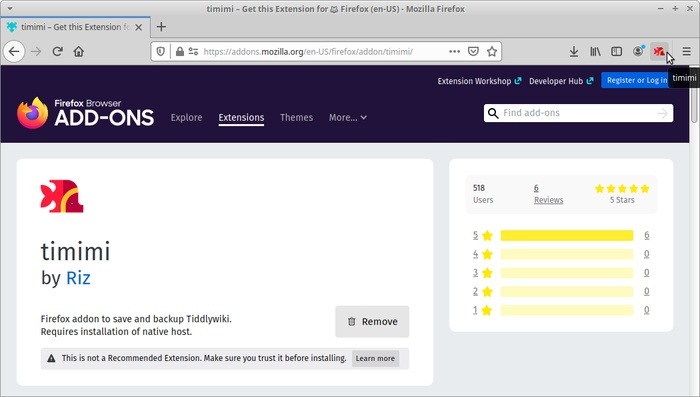Click the 5-star rating bar

coord(567,235)
